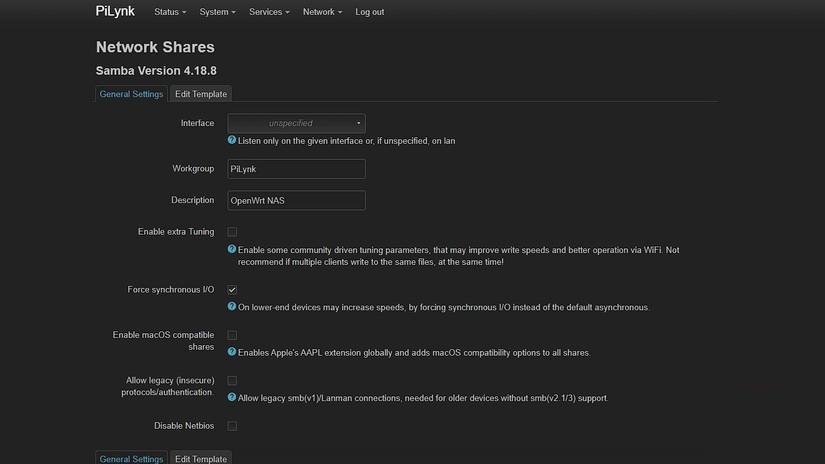This screenshot has width=825, height=464.
Task: Open the Status menu
Action: (170, 12)
